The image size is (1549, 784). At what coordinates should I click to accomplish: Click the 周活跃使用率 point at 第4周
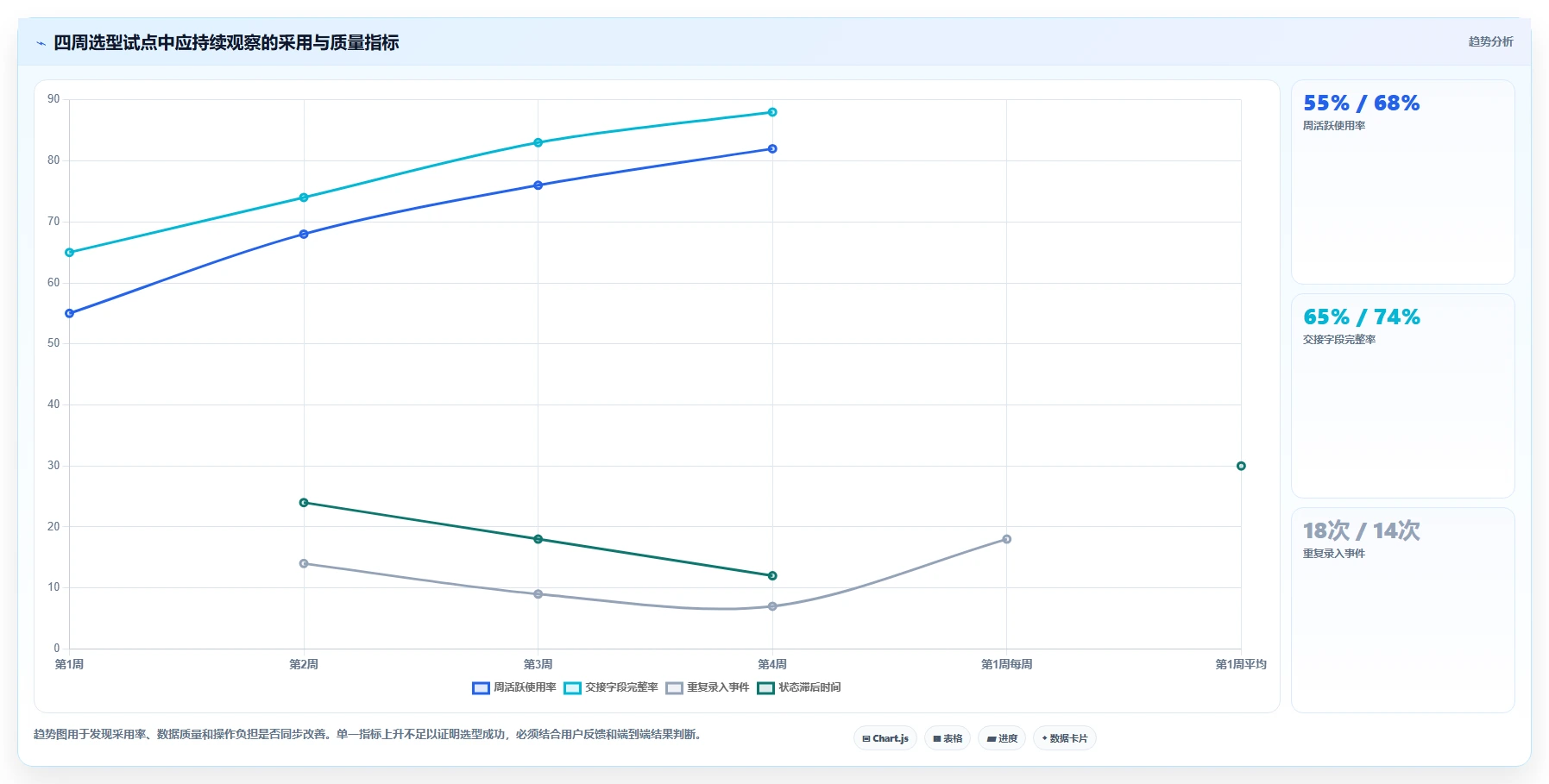click(x=772, y=148)
